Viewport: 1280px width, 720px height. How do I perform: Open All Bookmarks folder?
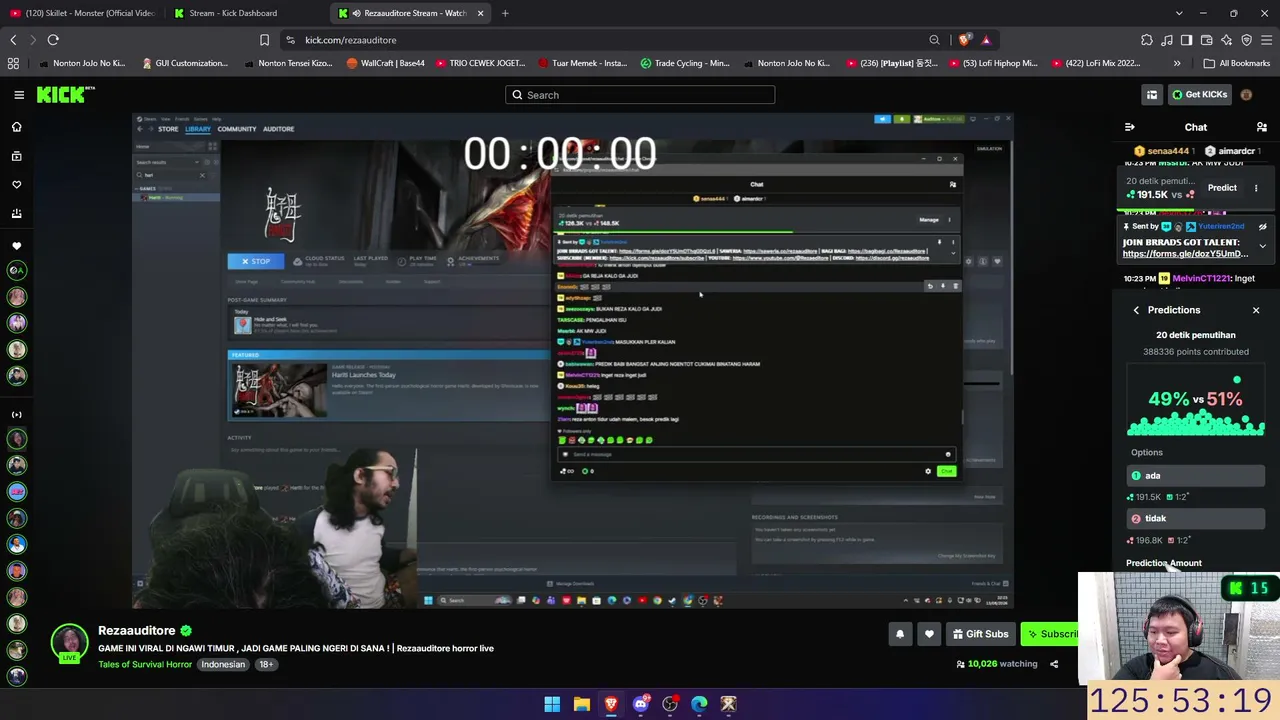1237,63
